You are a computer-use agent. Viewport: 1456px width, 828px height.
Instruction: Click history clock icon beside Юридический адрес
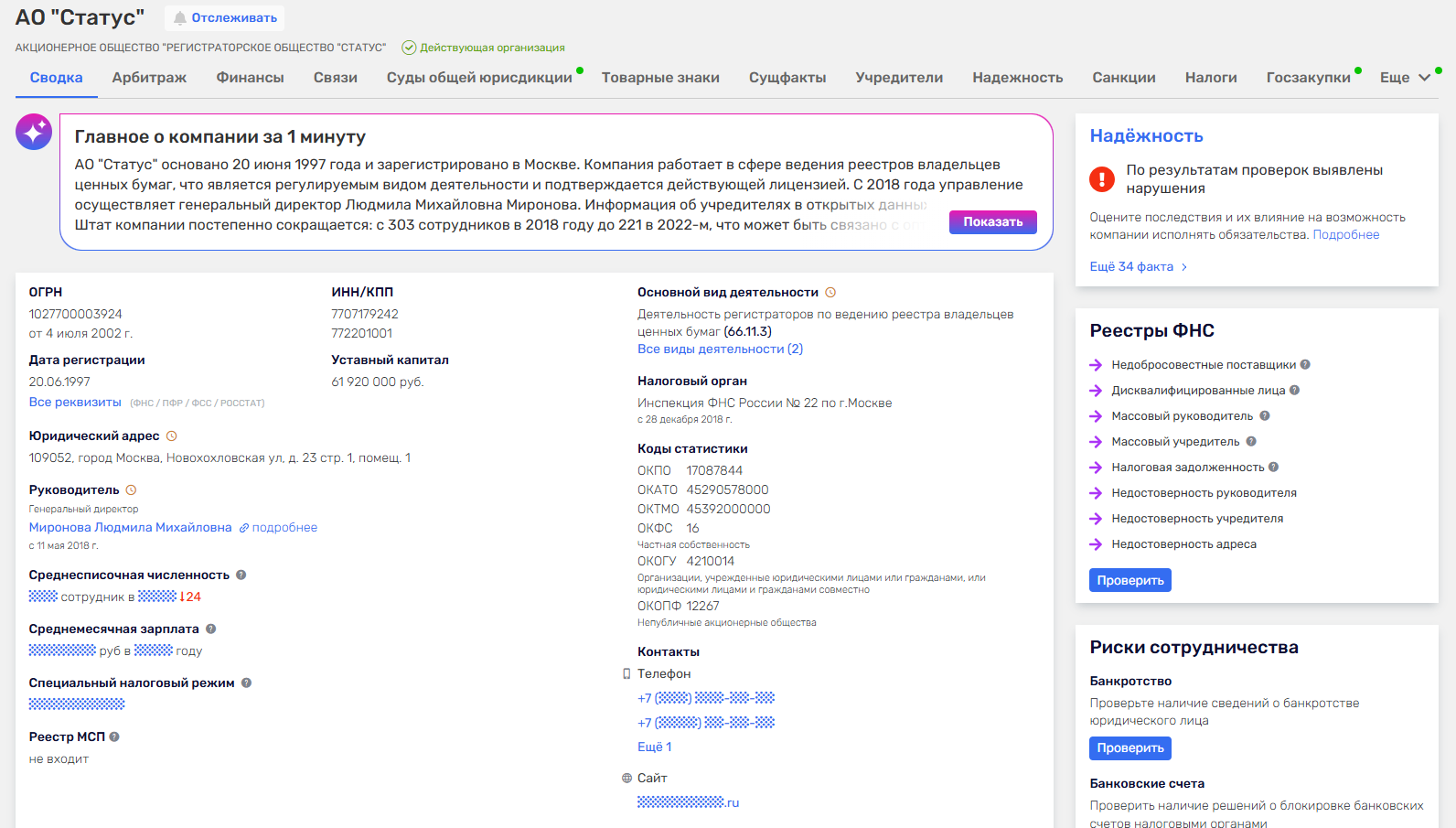[171, 436]
